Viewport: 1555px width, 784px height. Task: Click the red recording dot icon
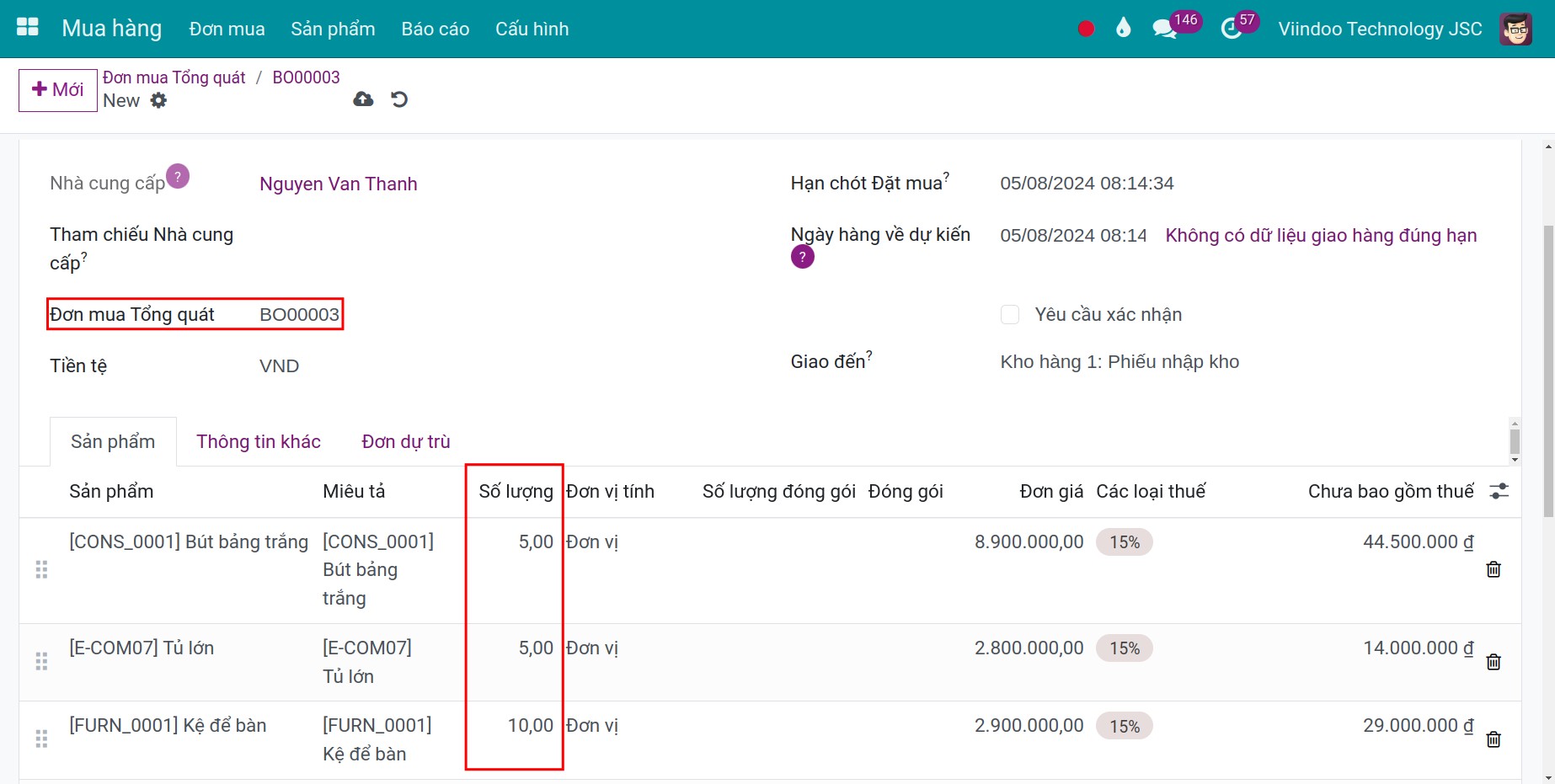pyautogui.click(x=1086, y=29)
